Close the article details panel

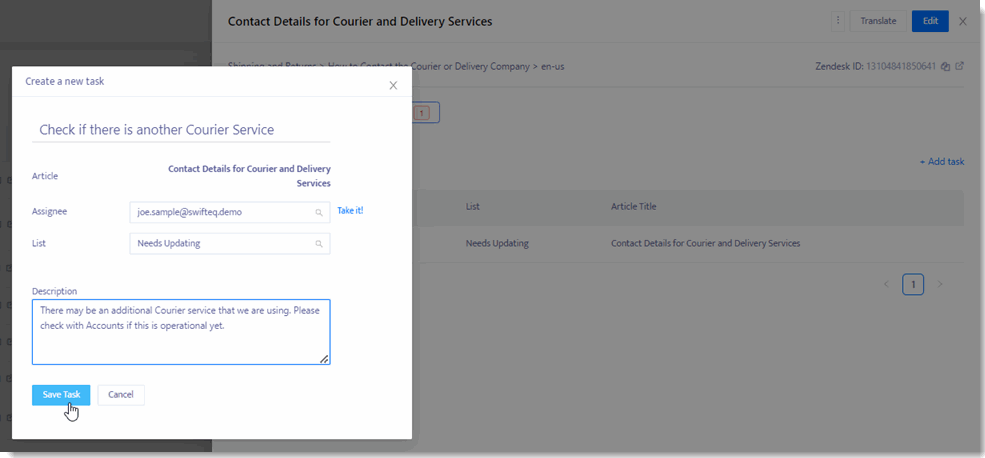click(963, 21)
